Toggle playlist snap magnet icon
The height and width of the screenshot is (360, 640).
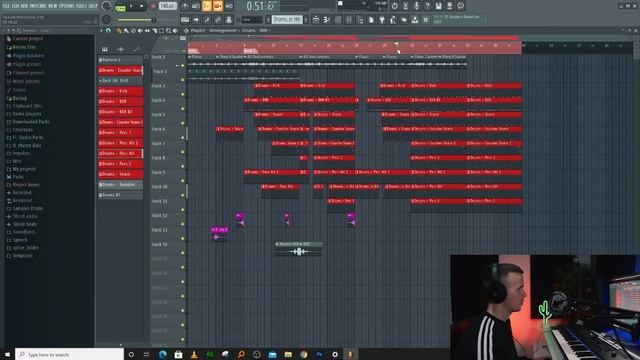point(108,31)
